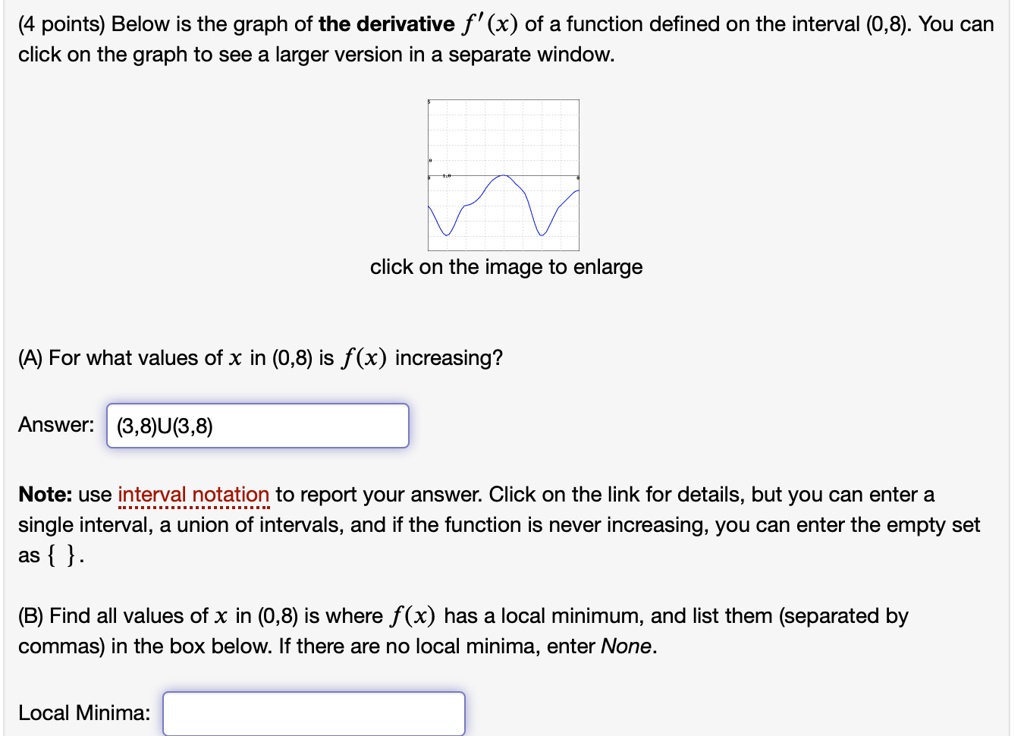1024x736 pixels.
Task: Click the answer field next to 'Answer:'
Action: coord(256,425)
